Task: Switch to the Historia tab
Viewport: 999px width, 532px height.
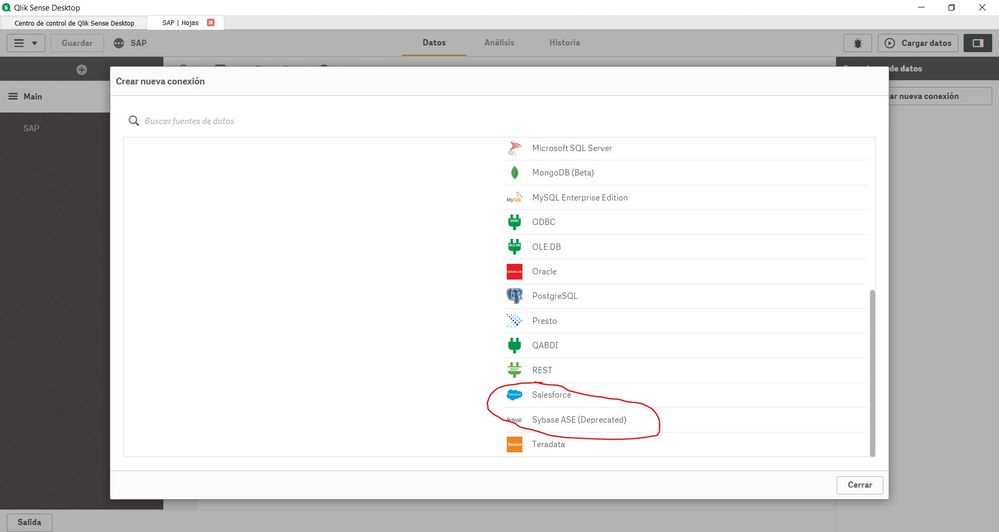Action: tap(564, 43)
